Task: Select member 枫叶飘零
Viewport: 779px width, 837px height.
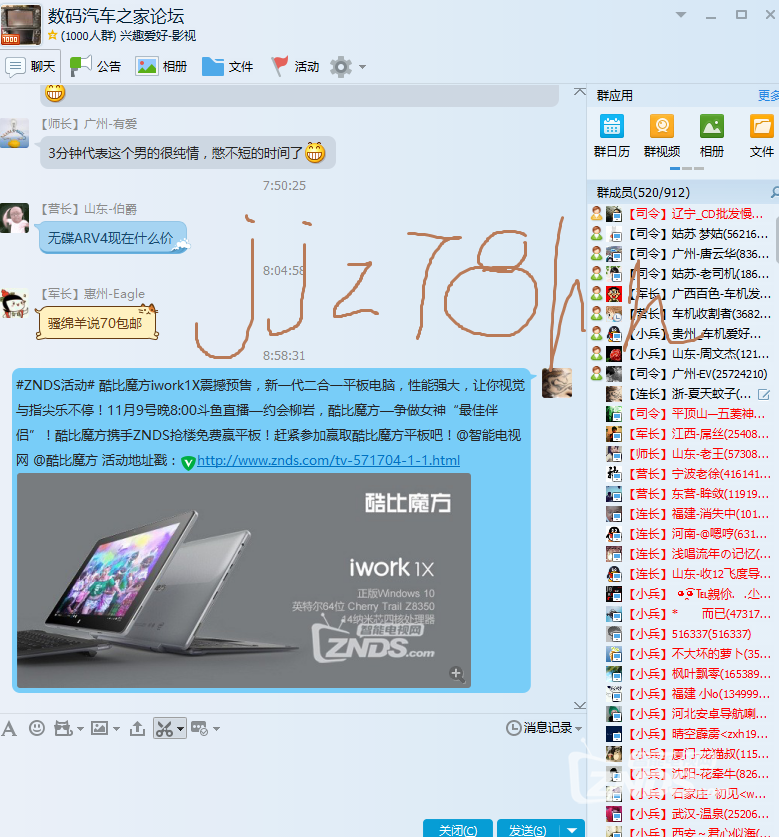Action: point(683,674)
